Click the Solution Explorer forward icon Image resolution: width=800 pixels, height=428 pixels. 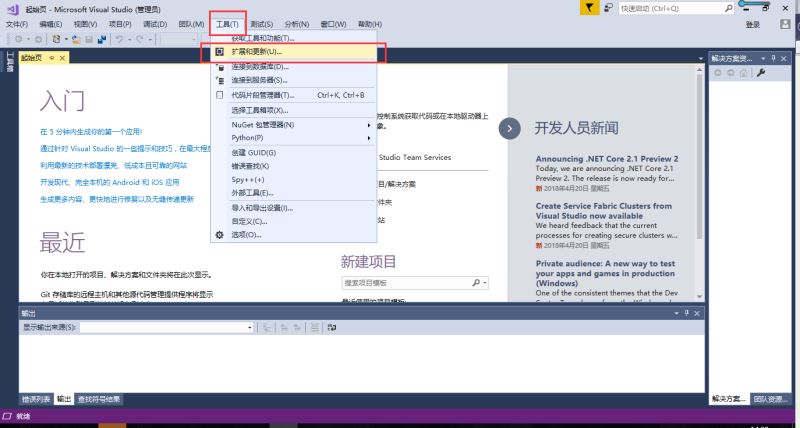pos(731,73)
